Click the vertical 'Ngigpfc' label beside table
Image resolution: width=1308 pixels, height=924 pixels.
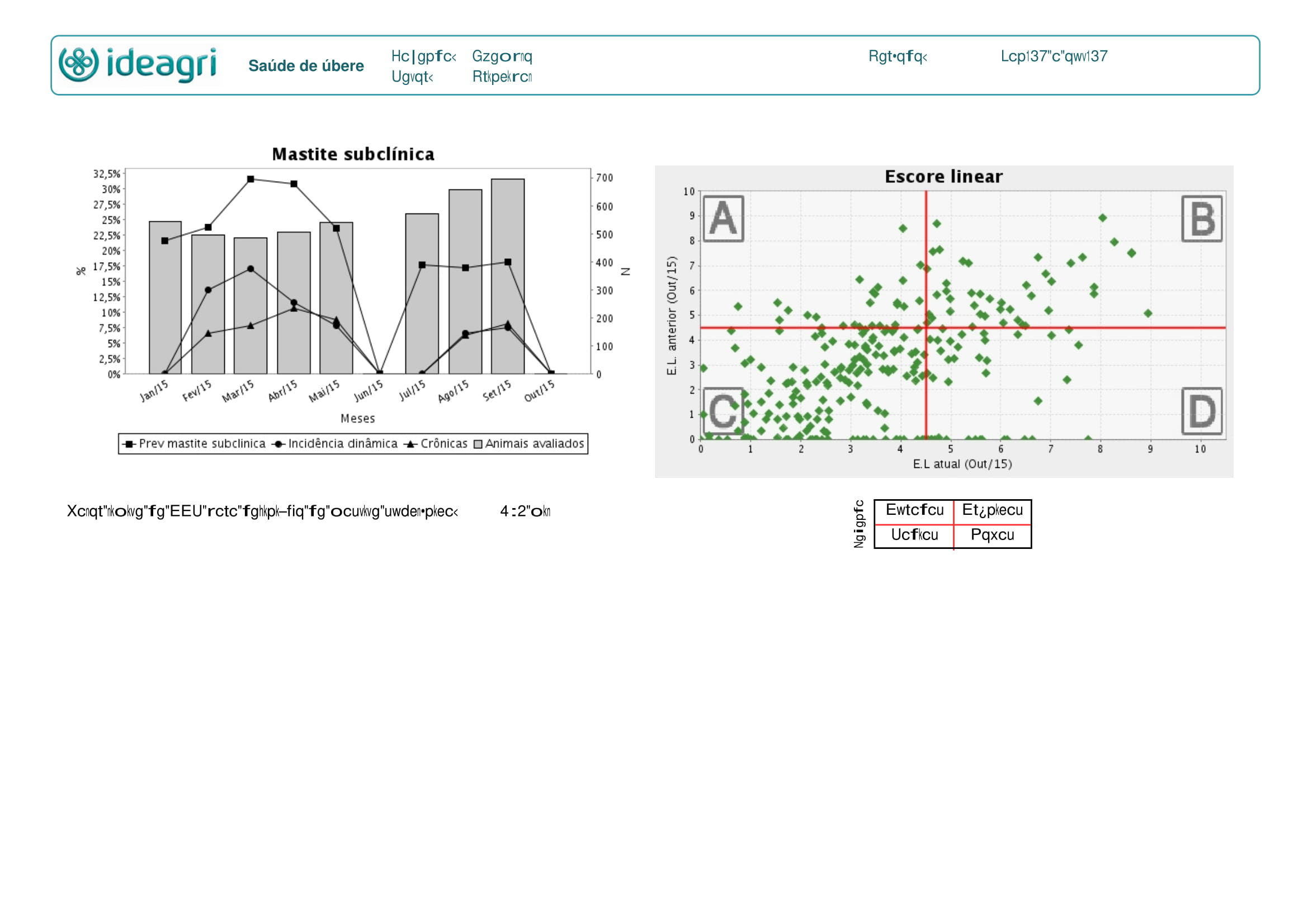pyautogui.click(x=858, y=524)
